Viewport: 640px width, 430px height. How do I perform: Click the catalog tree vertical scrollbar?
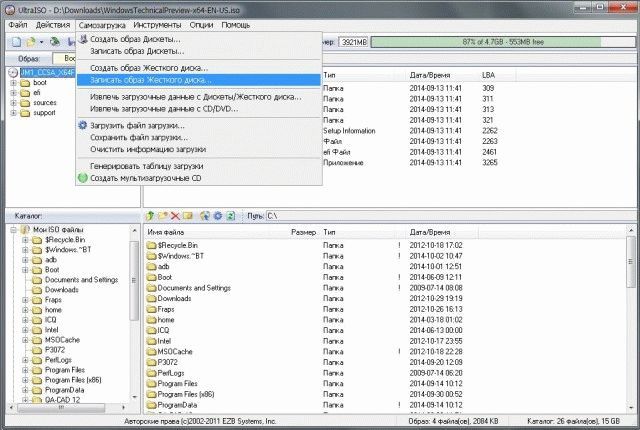134,314
